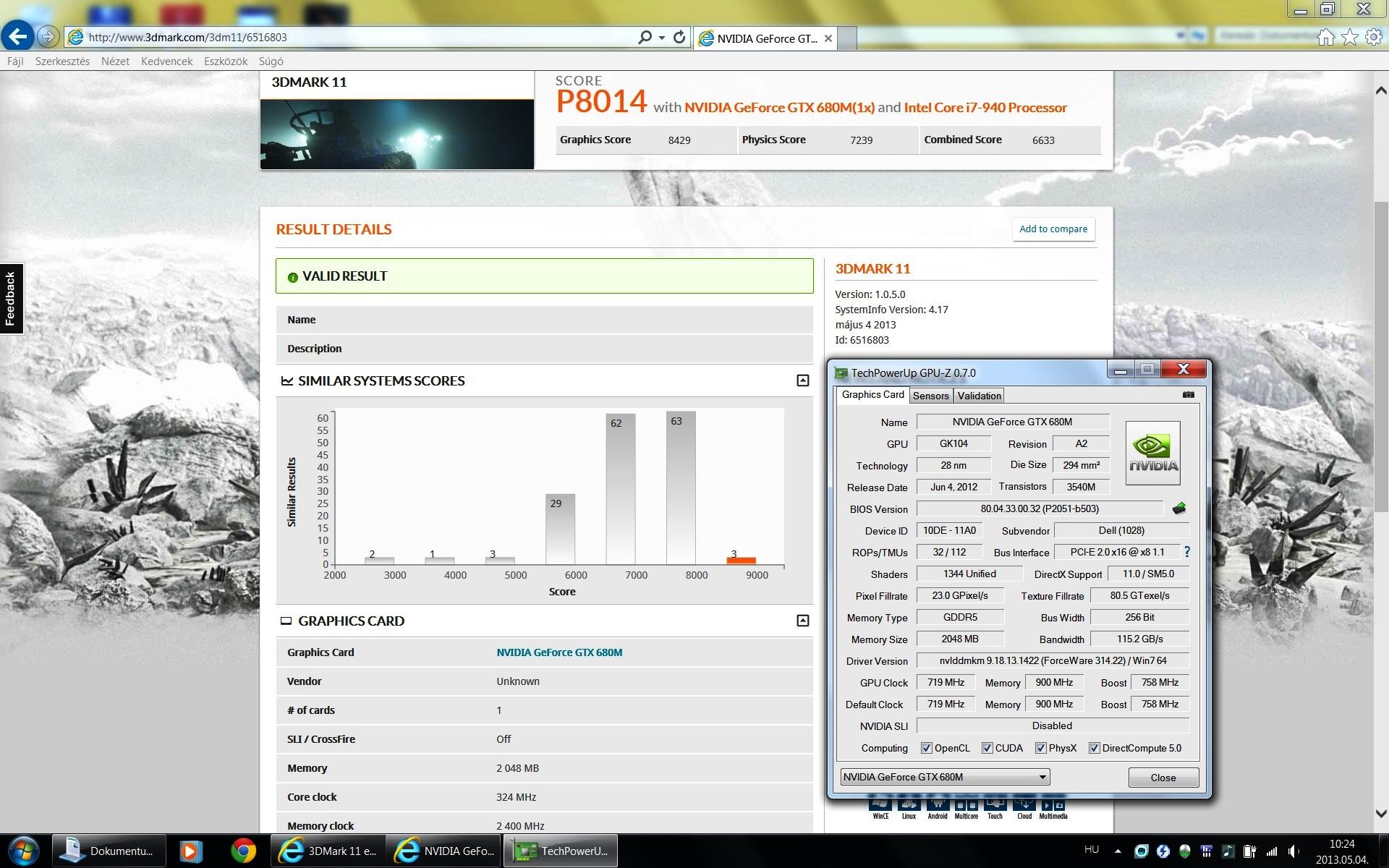
Task: Open the NVIDIA GeForce GTX 680M link
Action: click(x=559, y=652)
